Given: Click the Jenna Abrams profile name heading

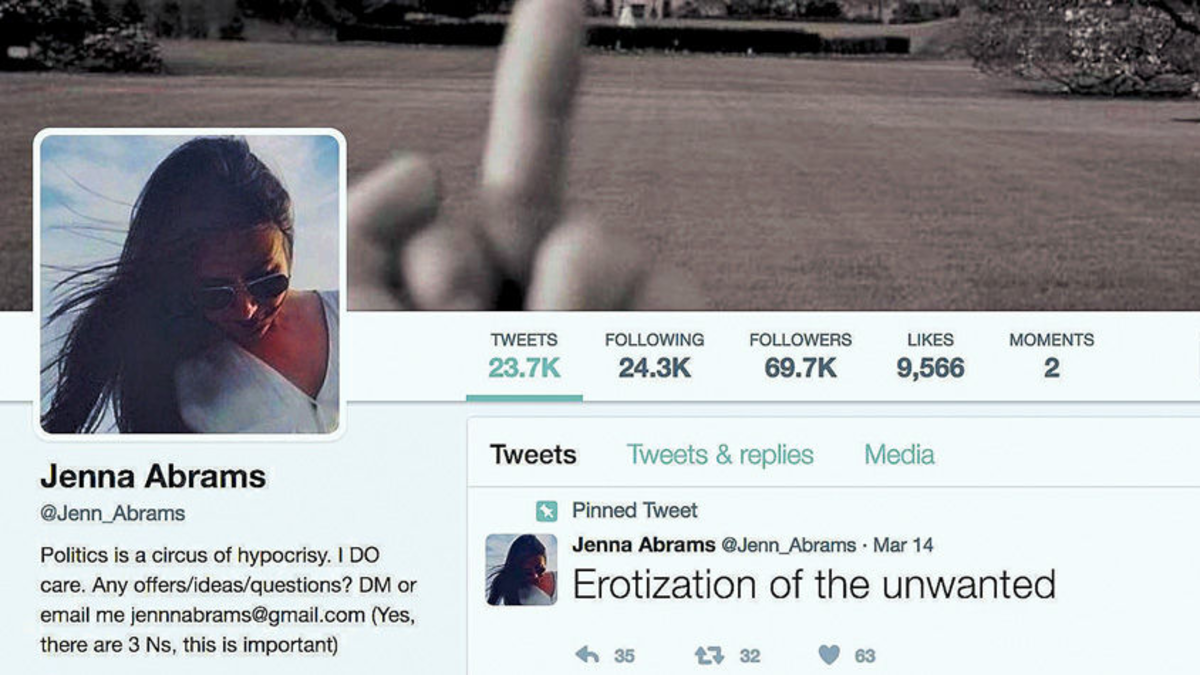Looking at the screenshot, I should click(153, 477).
